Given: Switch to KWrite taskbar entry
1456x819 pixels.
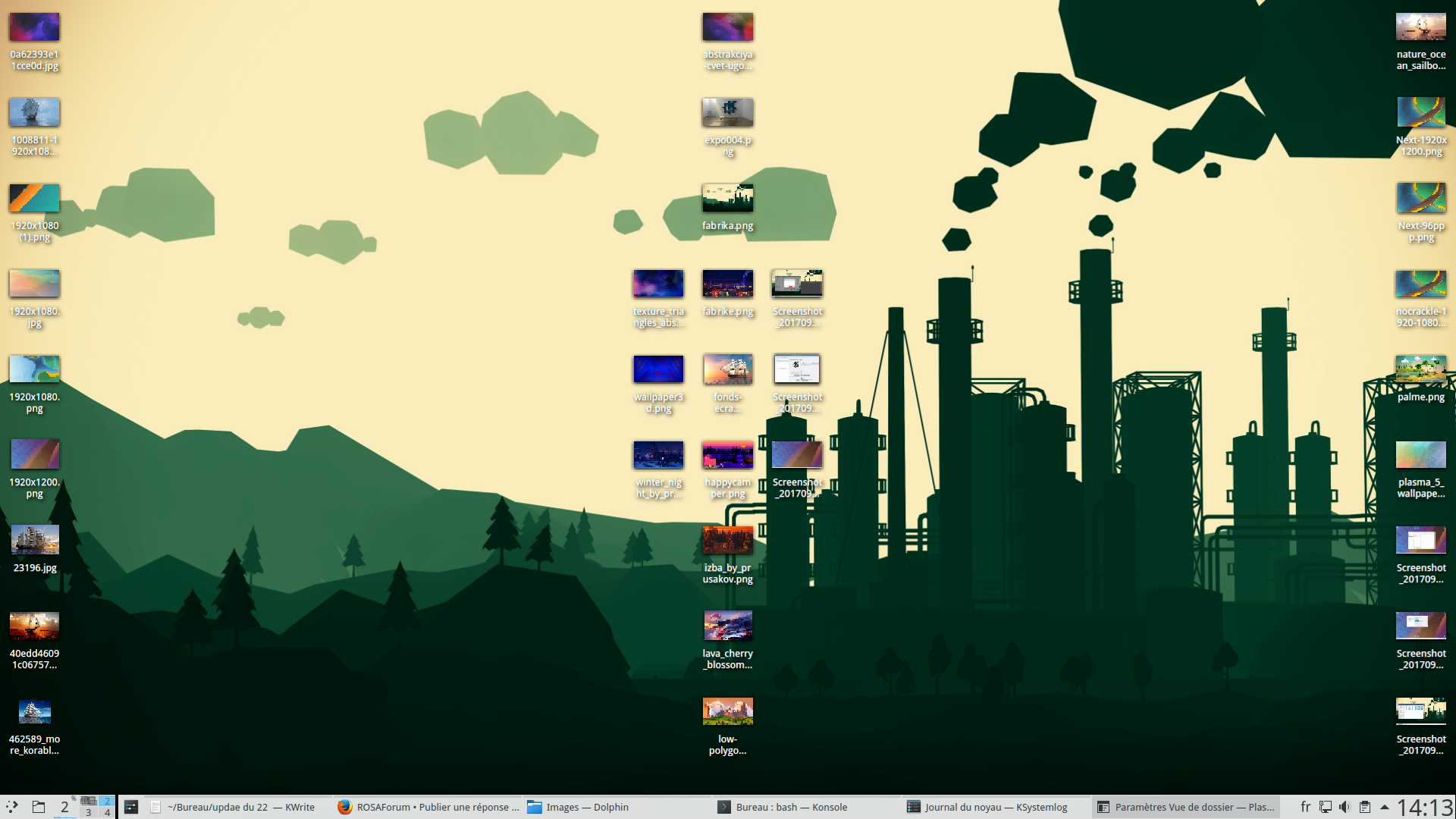Looking at the screenshot, I should pyautogui.click(x=235, y=807).
